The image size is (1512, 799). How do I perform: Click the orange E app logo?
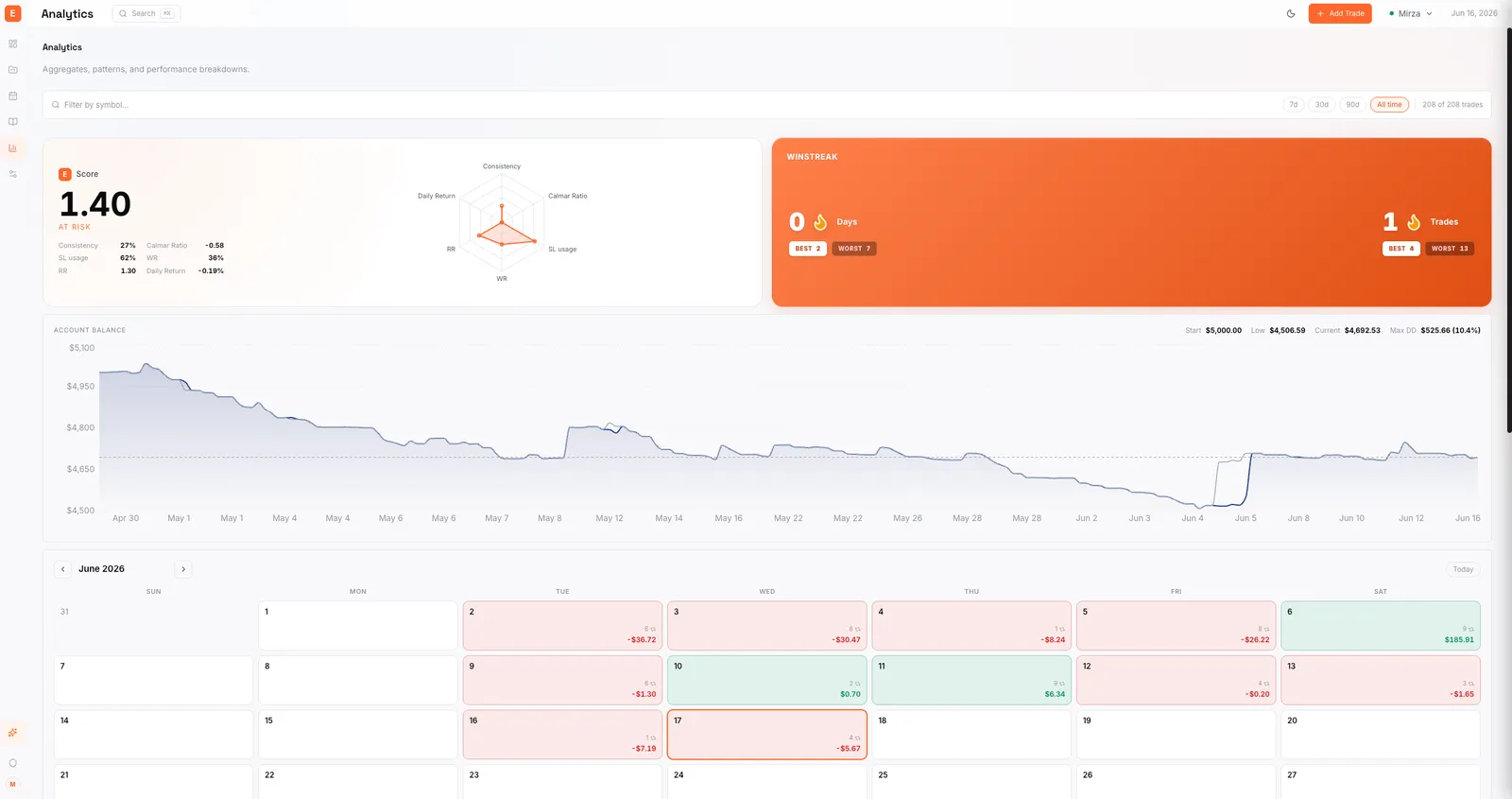[13, 13]
